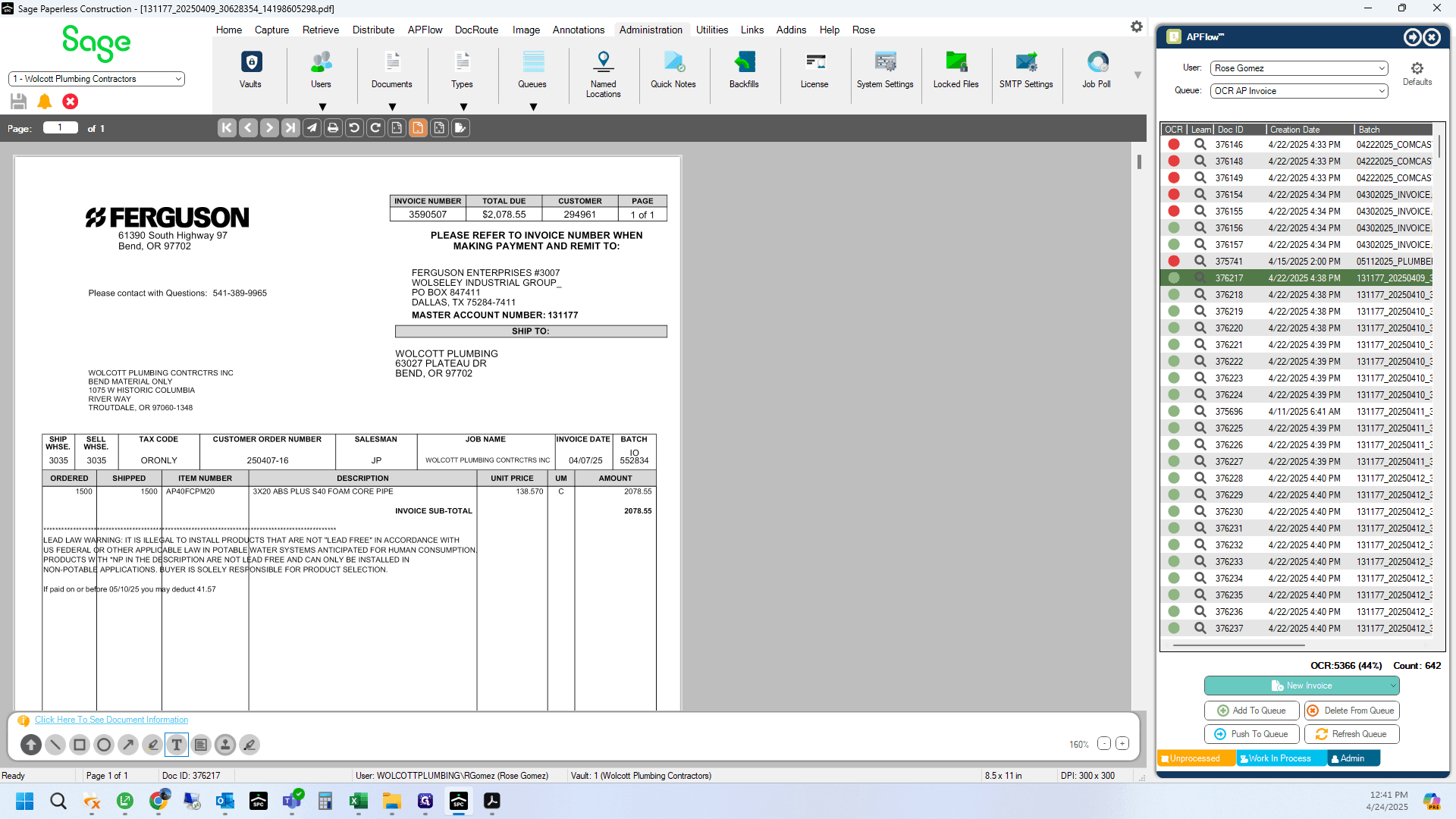Expand the Documents ribbon group arrow
The image size is (1456, 819).
pyautogui.click(x=392, y=107)
